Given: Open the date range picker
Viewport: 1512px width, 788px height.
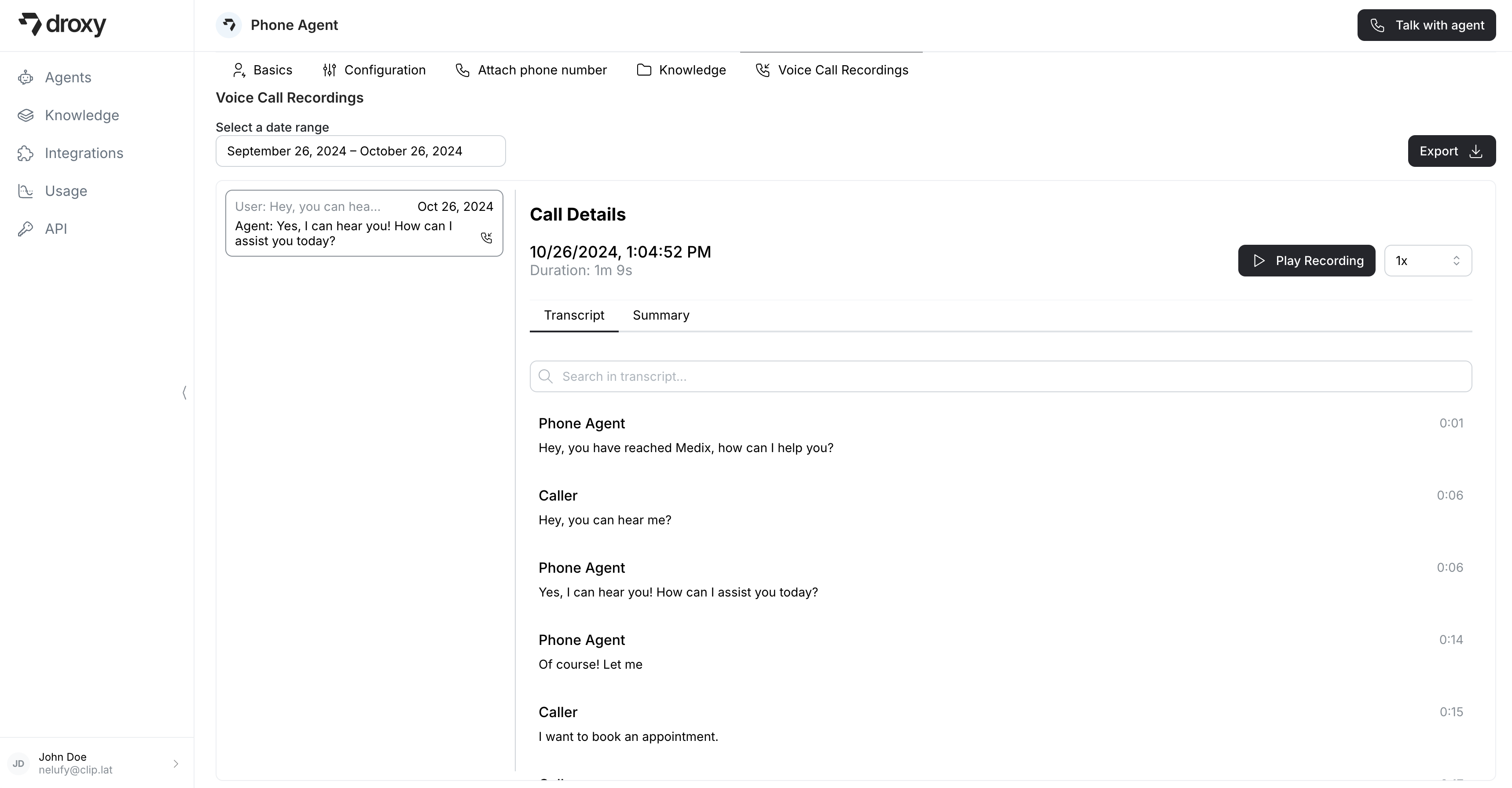Looking at the screenshot, I should tap(360, 151).
